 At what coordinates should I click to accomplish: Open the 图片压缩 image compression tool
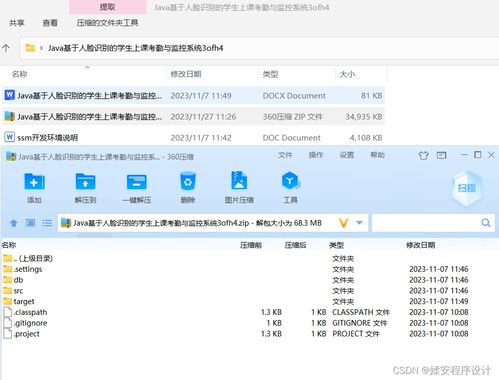point(239,181)
